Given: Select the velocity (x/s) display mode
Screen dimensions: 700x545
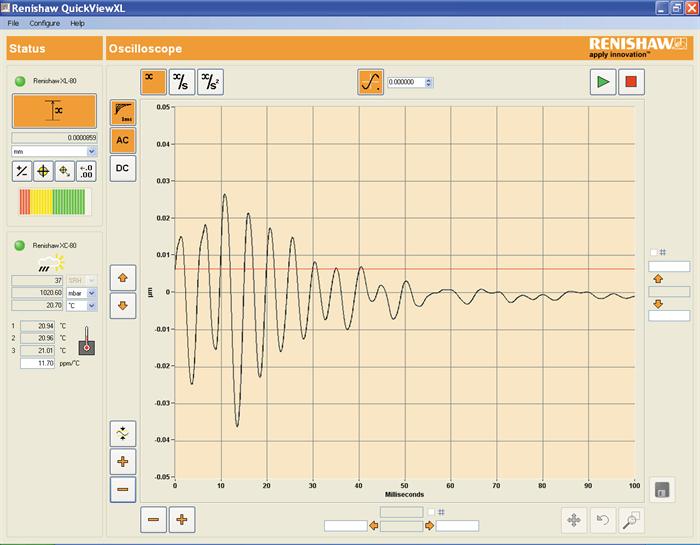Looking at the screenshot, I should [182, 82].
